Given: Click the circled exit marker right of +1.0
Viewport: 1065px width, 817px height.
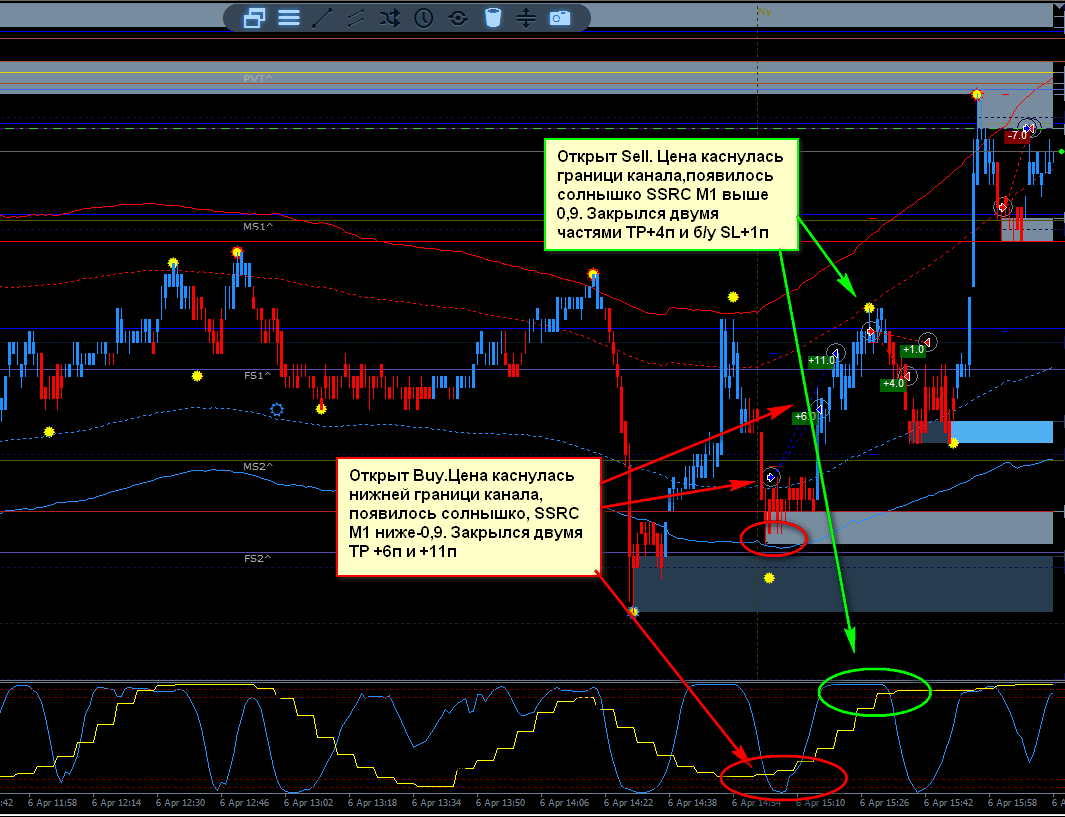Looking at the screenshot, I should click(928, 342).
